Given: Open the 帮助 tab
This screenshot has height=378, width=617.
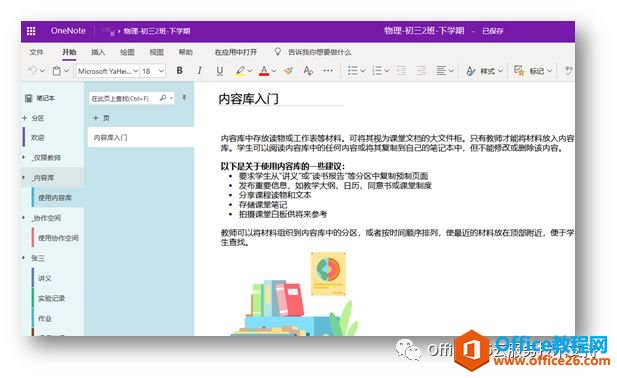Looking at the screenshot, I should pyautogui.click(x=185, y=52).
